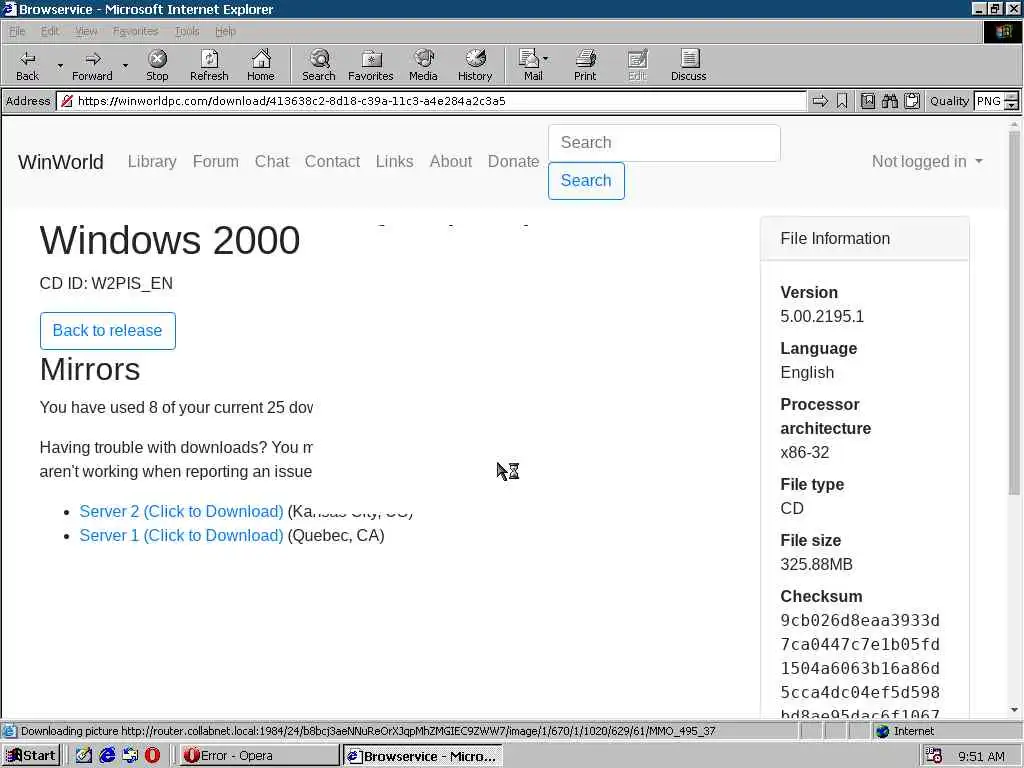This screenshot has height=768, width=1024.
Task: Click the address bar URL field
Action: tap(431, 101)
